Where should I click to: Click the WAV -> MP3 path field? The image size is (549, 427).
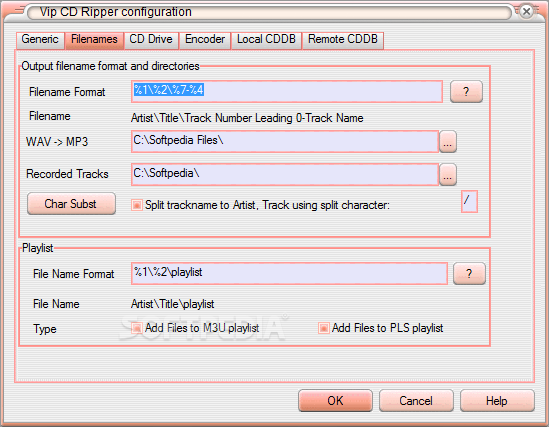click(285, 141)
